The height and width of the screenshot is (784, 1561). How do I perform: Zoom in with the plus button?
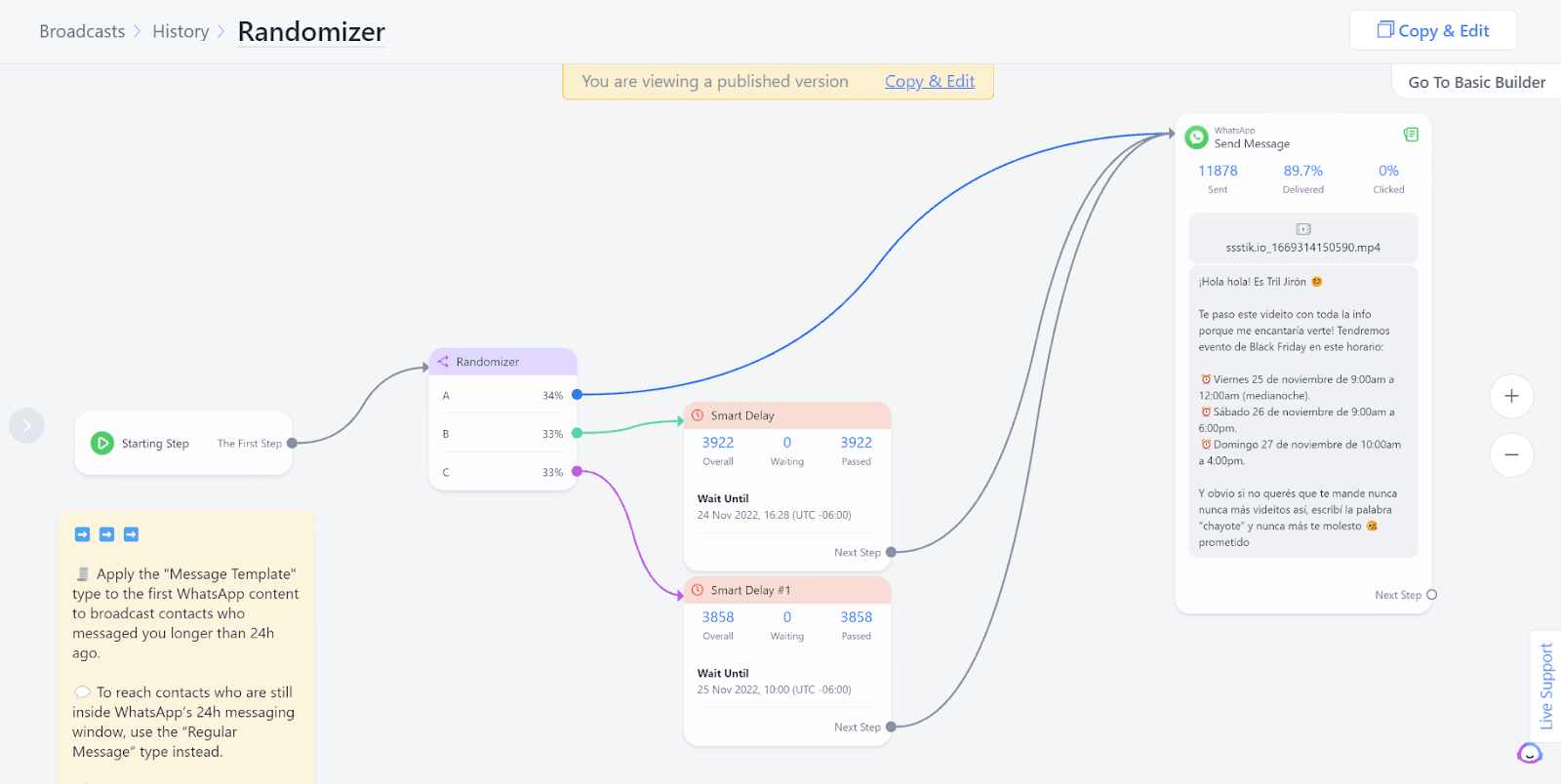click(1511, 396)
